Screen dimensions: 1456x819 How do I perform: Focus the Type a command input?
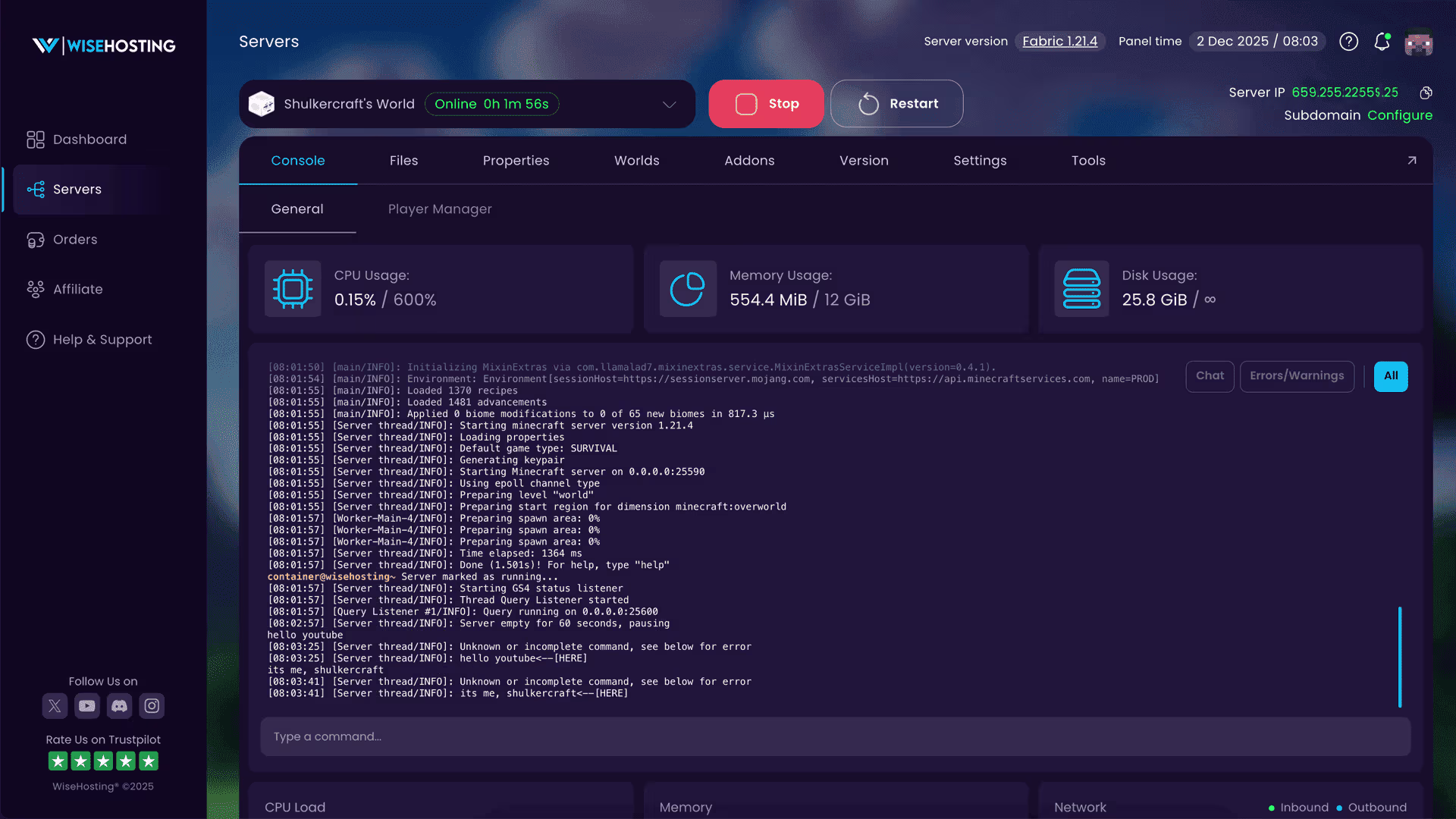click(836, 737)
